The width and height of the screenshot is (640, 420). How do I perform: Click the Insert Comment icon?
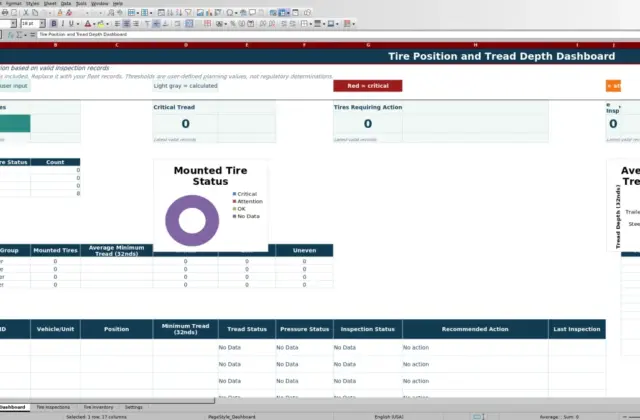pyautogui.click(x=252, y=13)
